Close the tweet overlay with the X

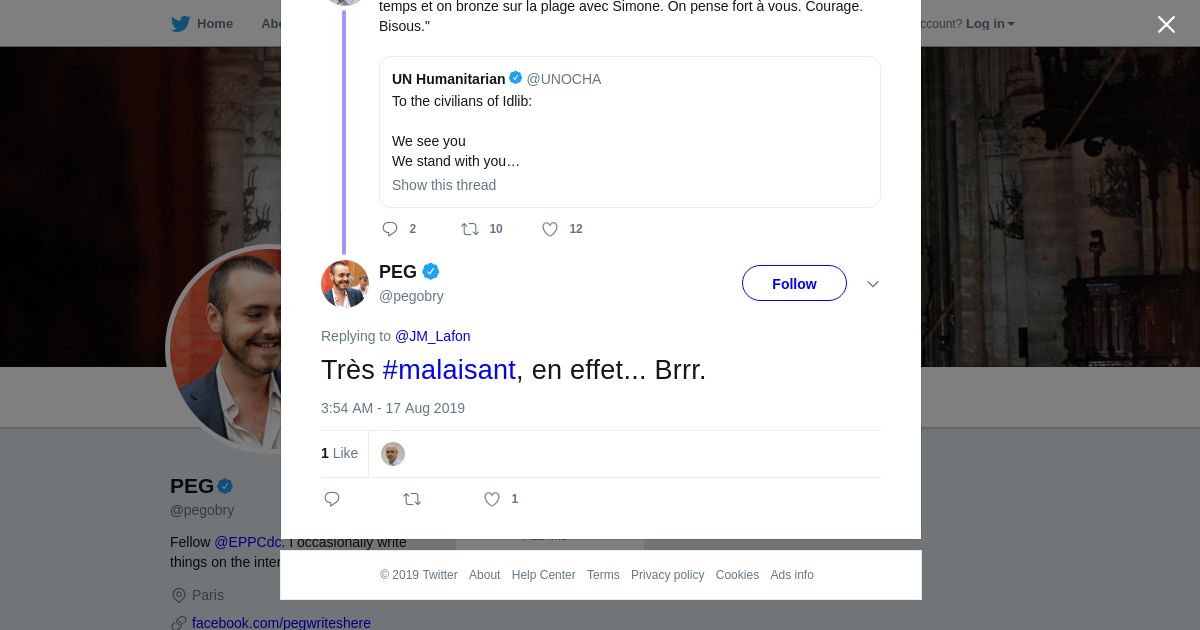[x=1166, y=25]
